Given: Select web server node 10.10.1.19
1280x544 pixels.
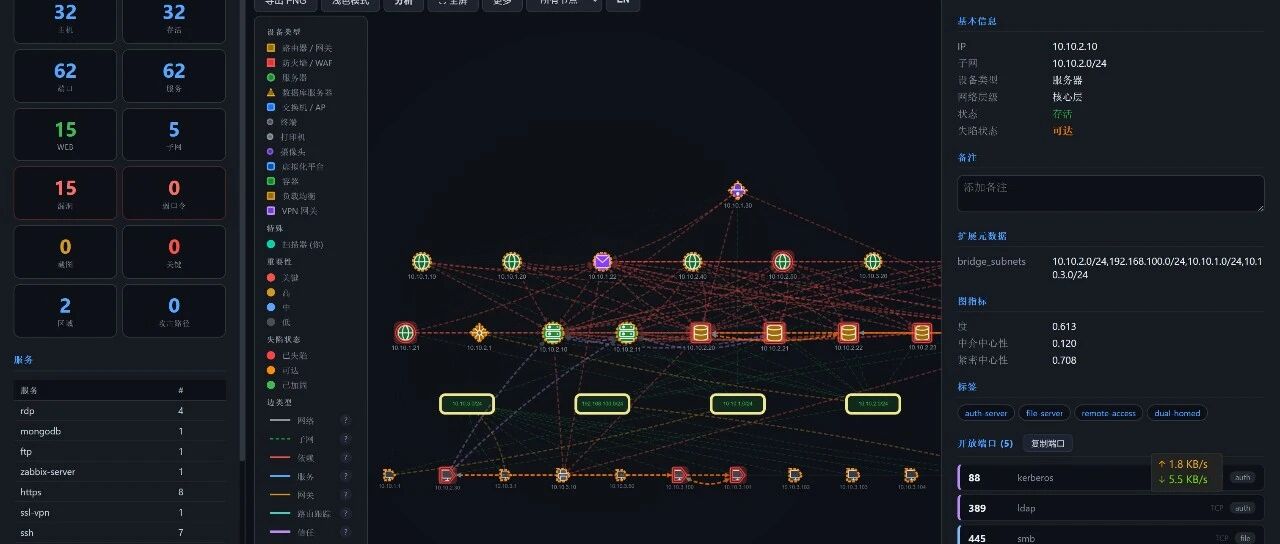Looking at the screenshot, I should pyautogui.click(x=421, y=262).
